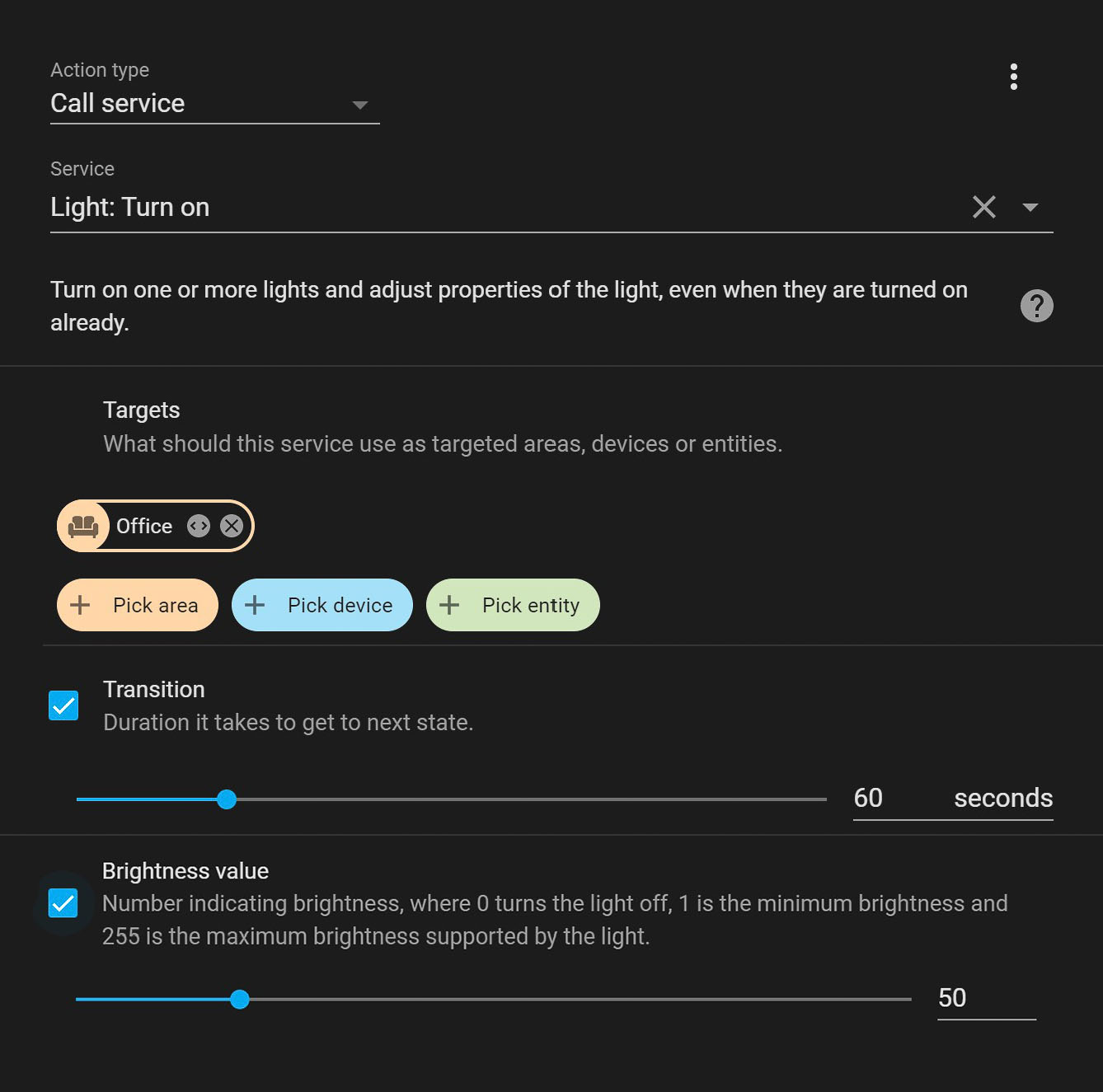Click the Pick entity button
Screen dimensions: 1103x1092
click(512, 605)
